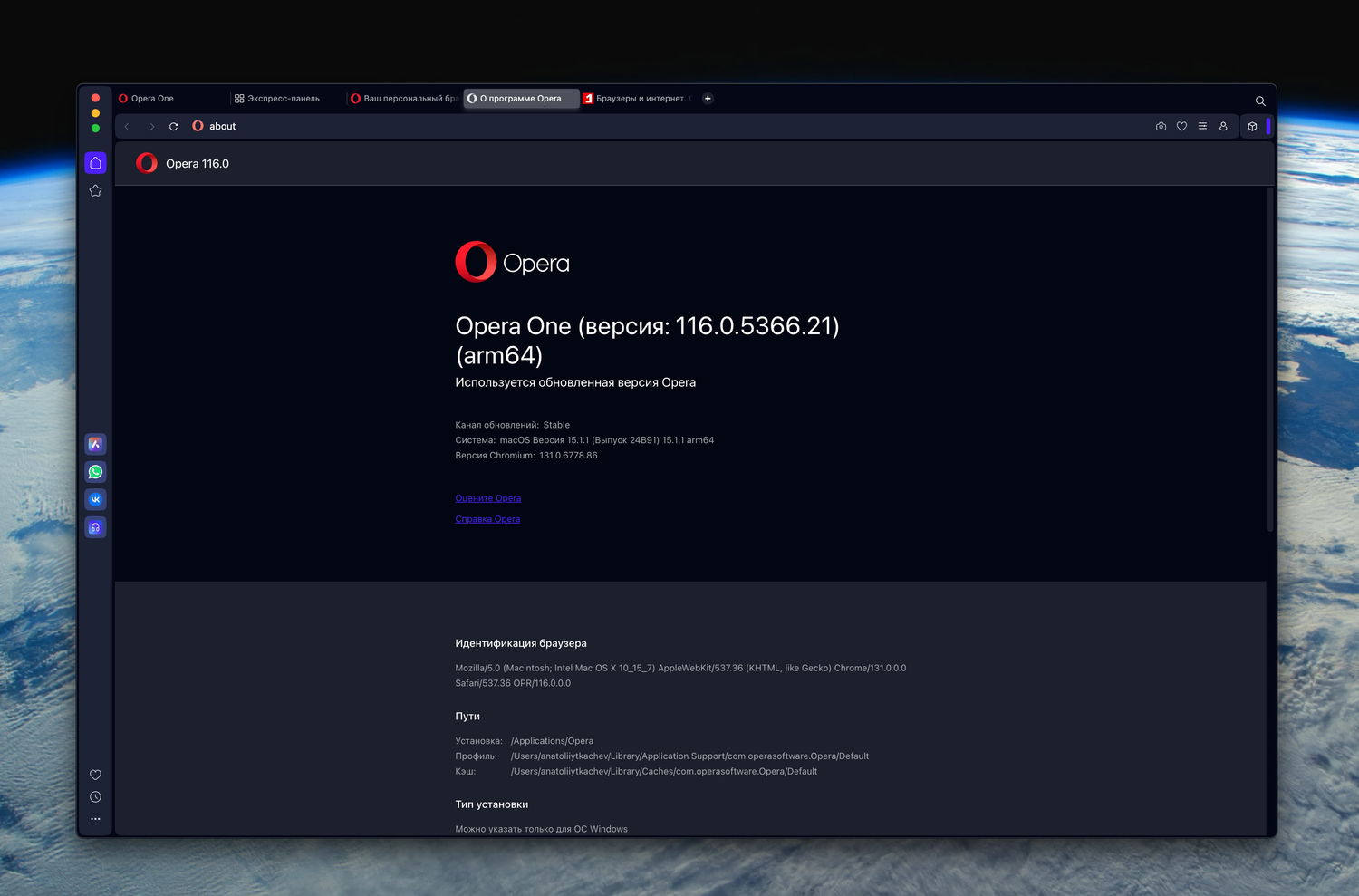Reload the about page

(174, 127)
